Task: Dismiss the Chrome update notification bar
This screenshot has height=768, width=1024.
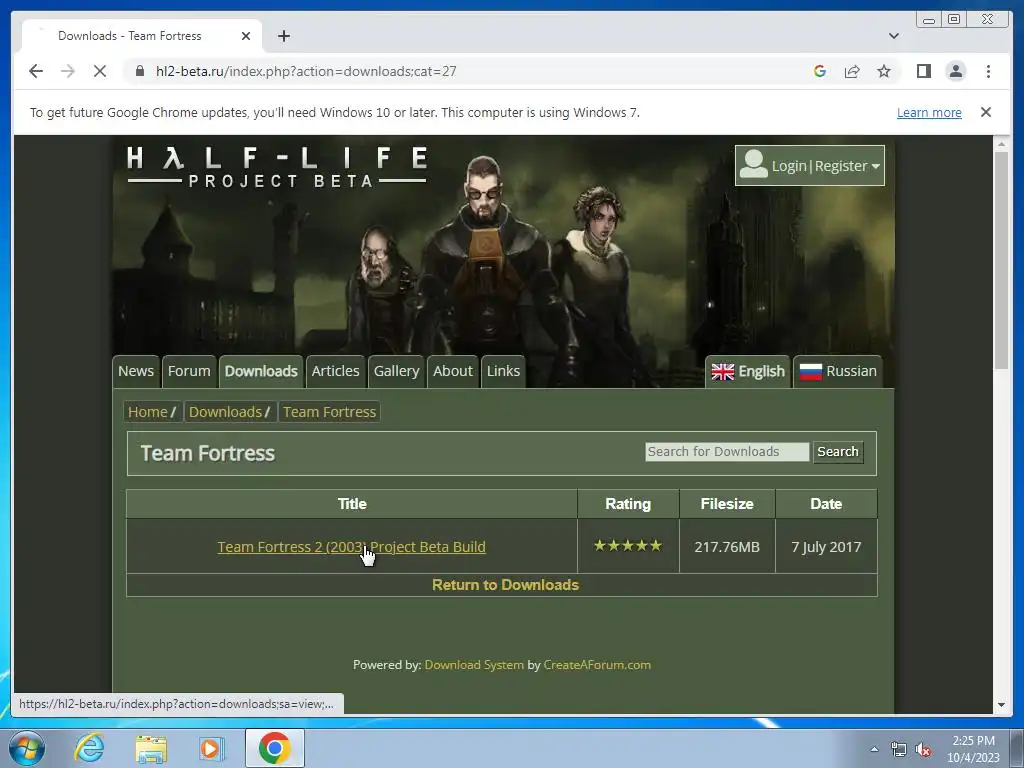Action: tap(985, 112)
